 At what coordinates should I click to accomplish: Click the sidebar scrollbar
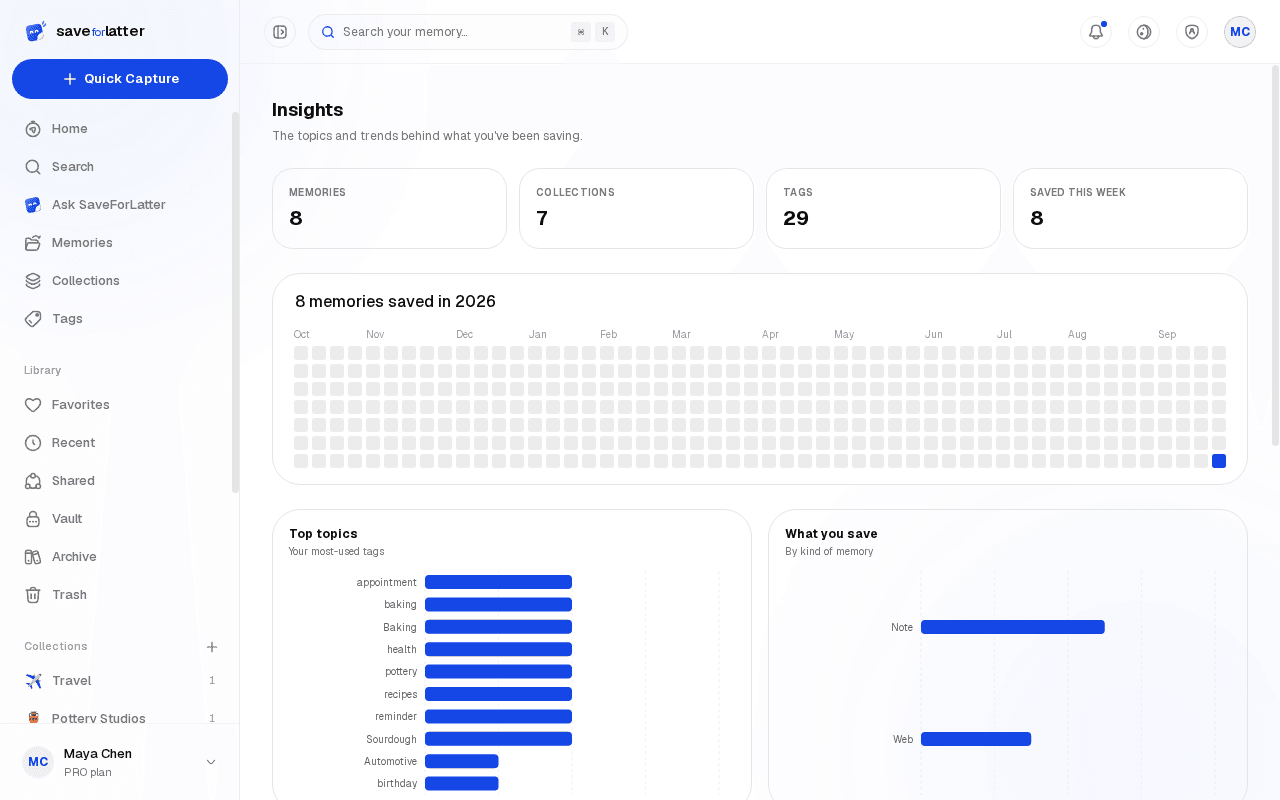coord(235,302)
